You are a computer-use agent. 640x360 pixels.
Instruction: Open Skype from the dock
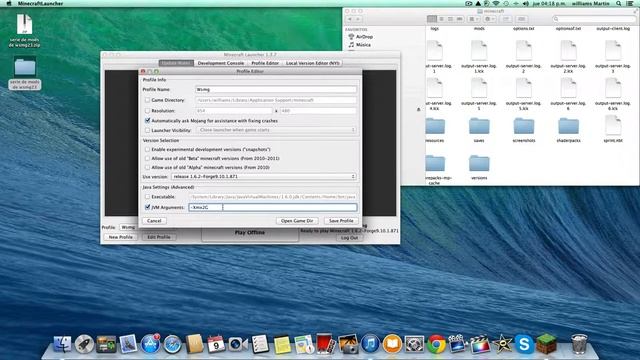[x=524, y=344]
